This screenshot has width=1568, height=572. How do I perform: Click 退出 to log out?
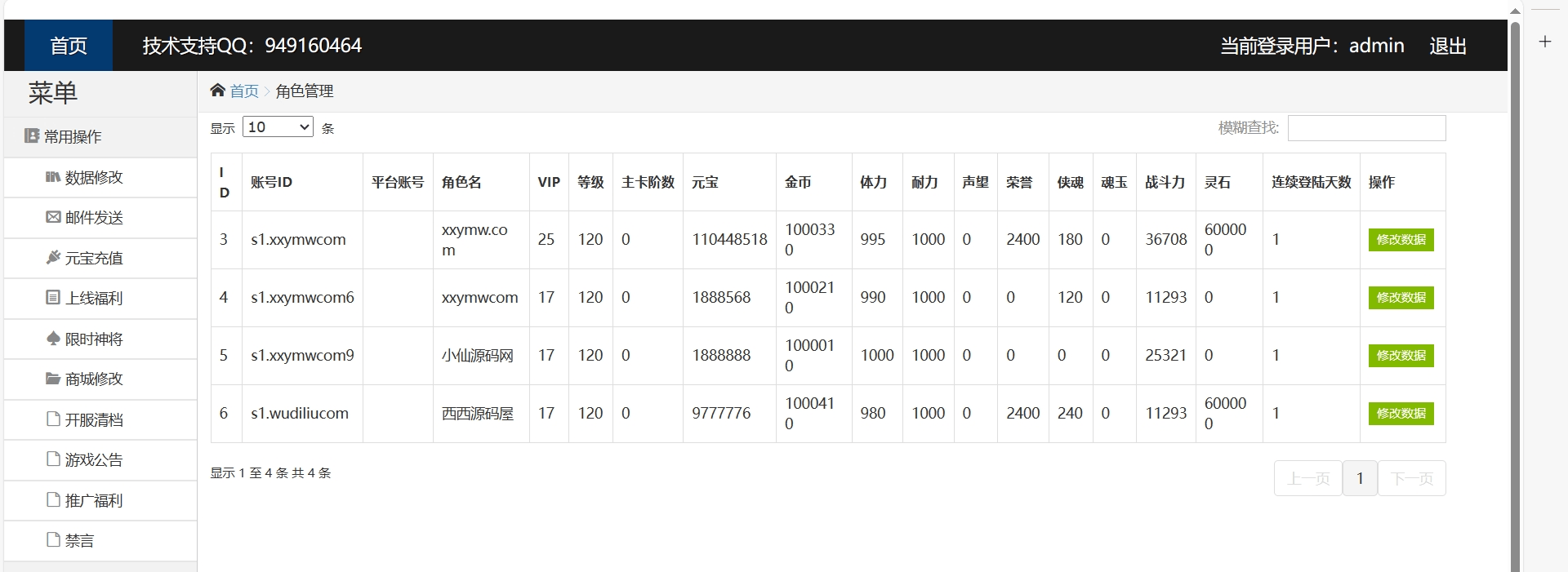click(1448, 46)
